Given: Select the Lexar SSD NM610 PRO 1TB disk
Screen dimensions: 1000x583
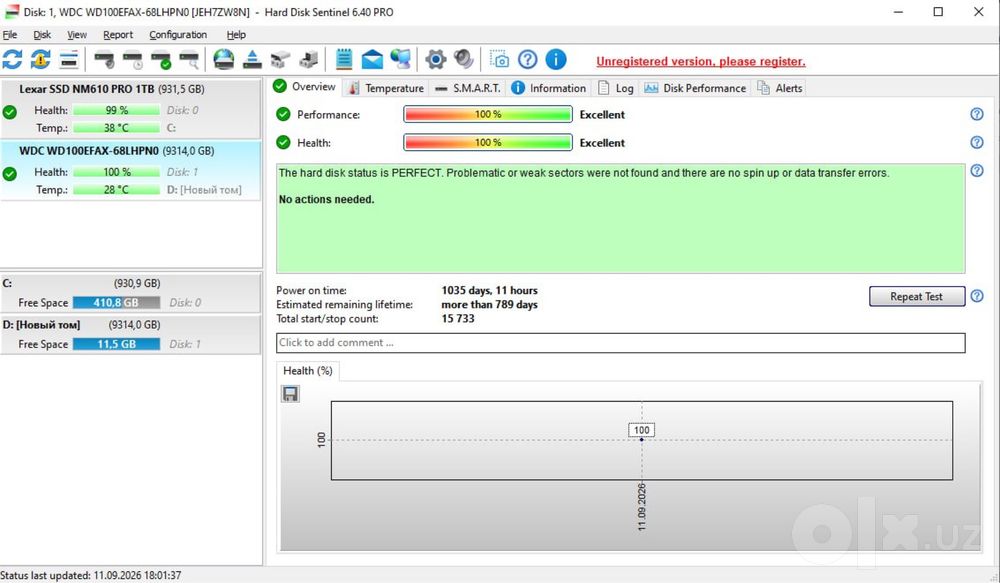Looking at the screenshot, I should (131, 108).
